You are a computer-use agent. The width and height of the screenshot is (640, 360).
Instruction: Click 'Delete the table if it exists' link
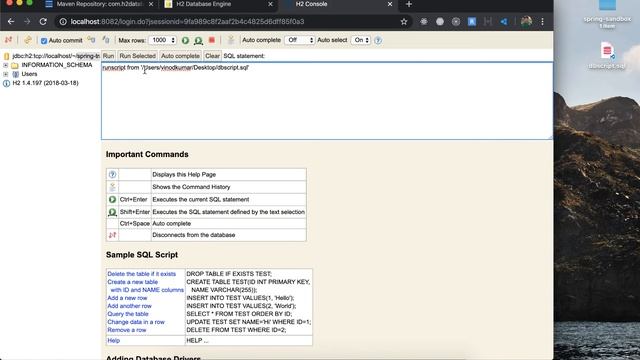(x=141, y=274)
